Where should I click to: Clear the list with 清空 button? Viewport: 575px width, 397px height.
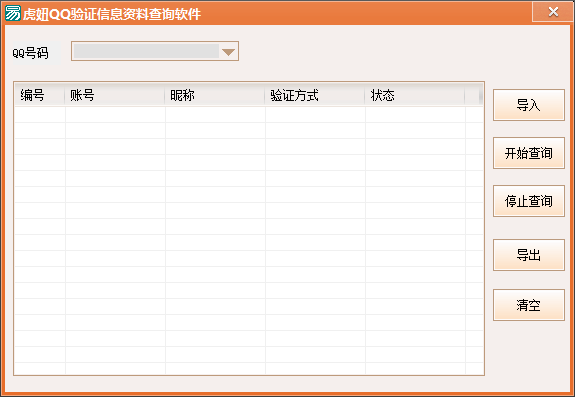point(528,305)
